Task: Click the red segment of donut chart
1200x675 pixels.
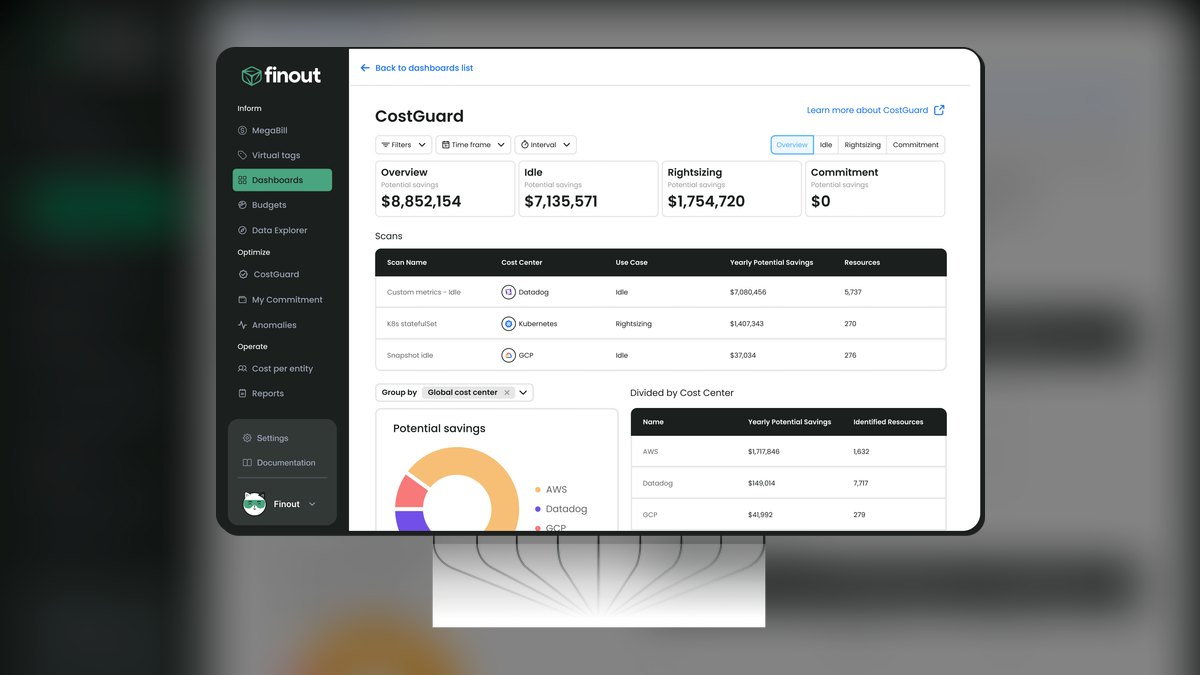Action: click(410, 492)
